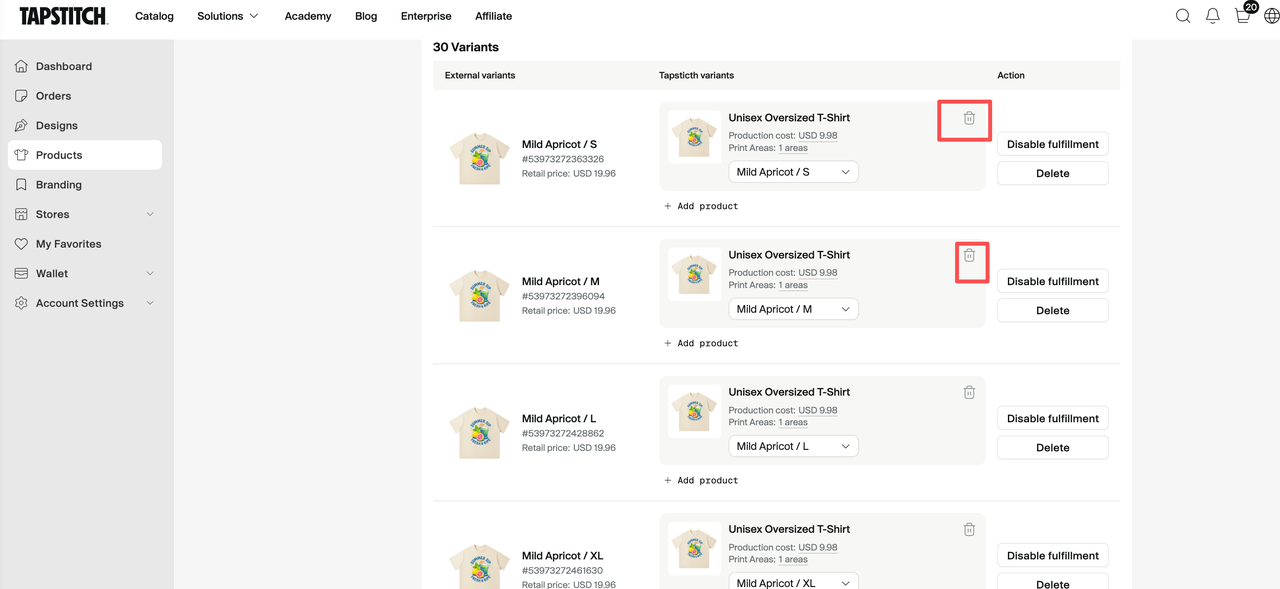The image size is (1280, 589).
Task: Open notifications bell icon
Action: (1212, 16)
